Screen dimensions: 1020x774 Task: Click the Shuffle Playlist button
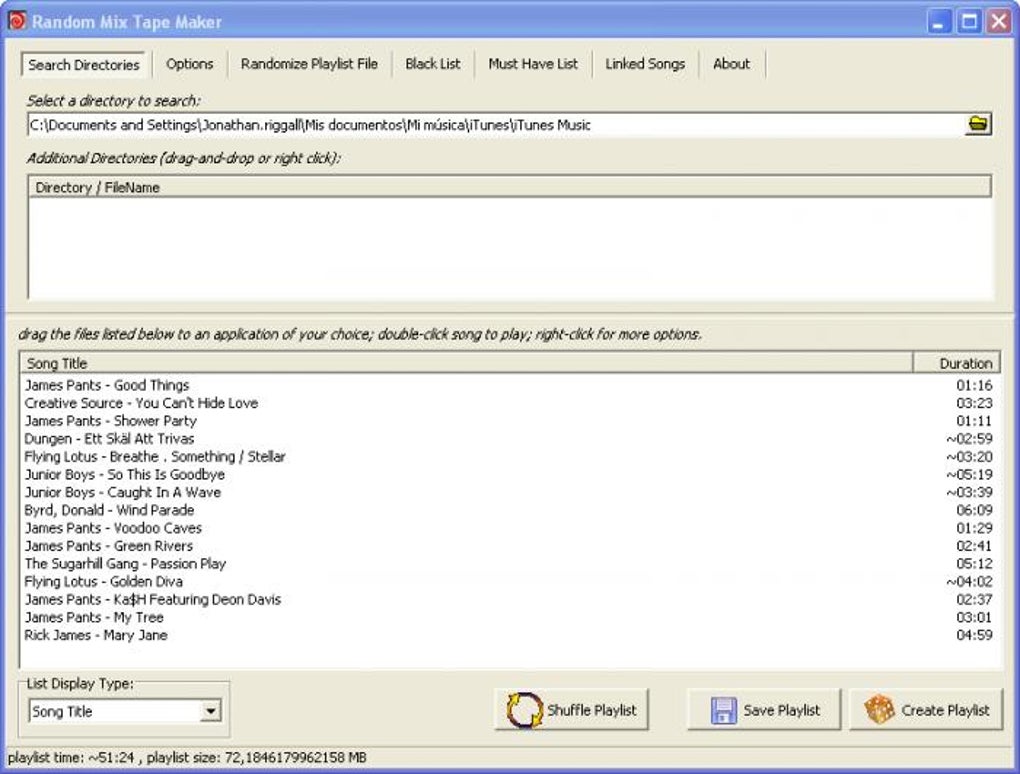coord(571,710)
